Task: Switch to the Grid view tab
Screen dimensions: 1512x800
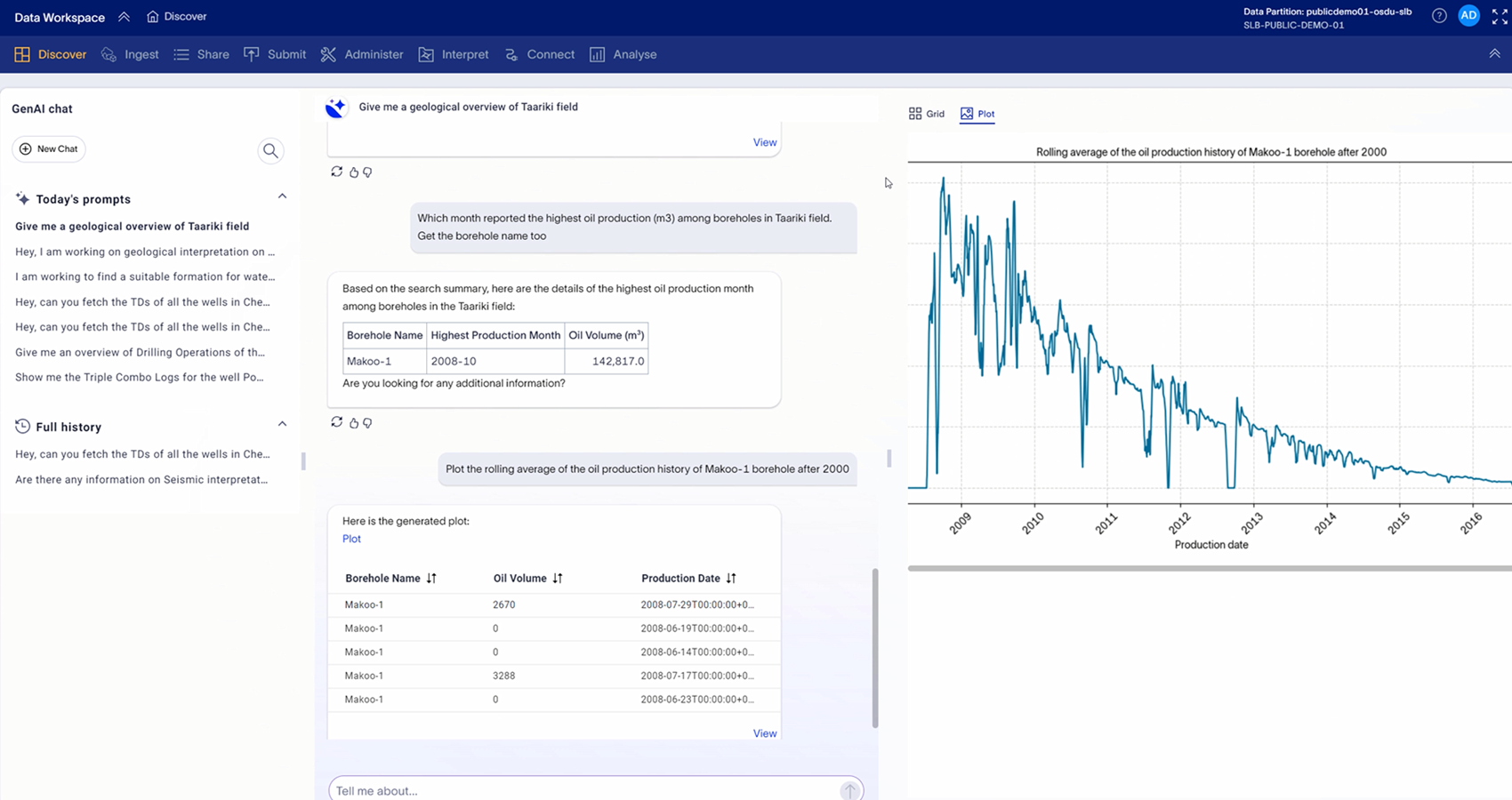Action: 927,114
